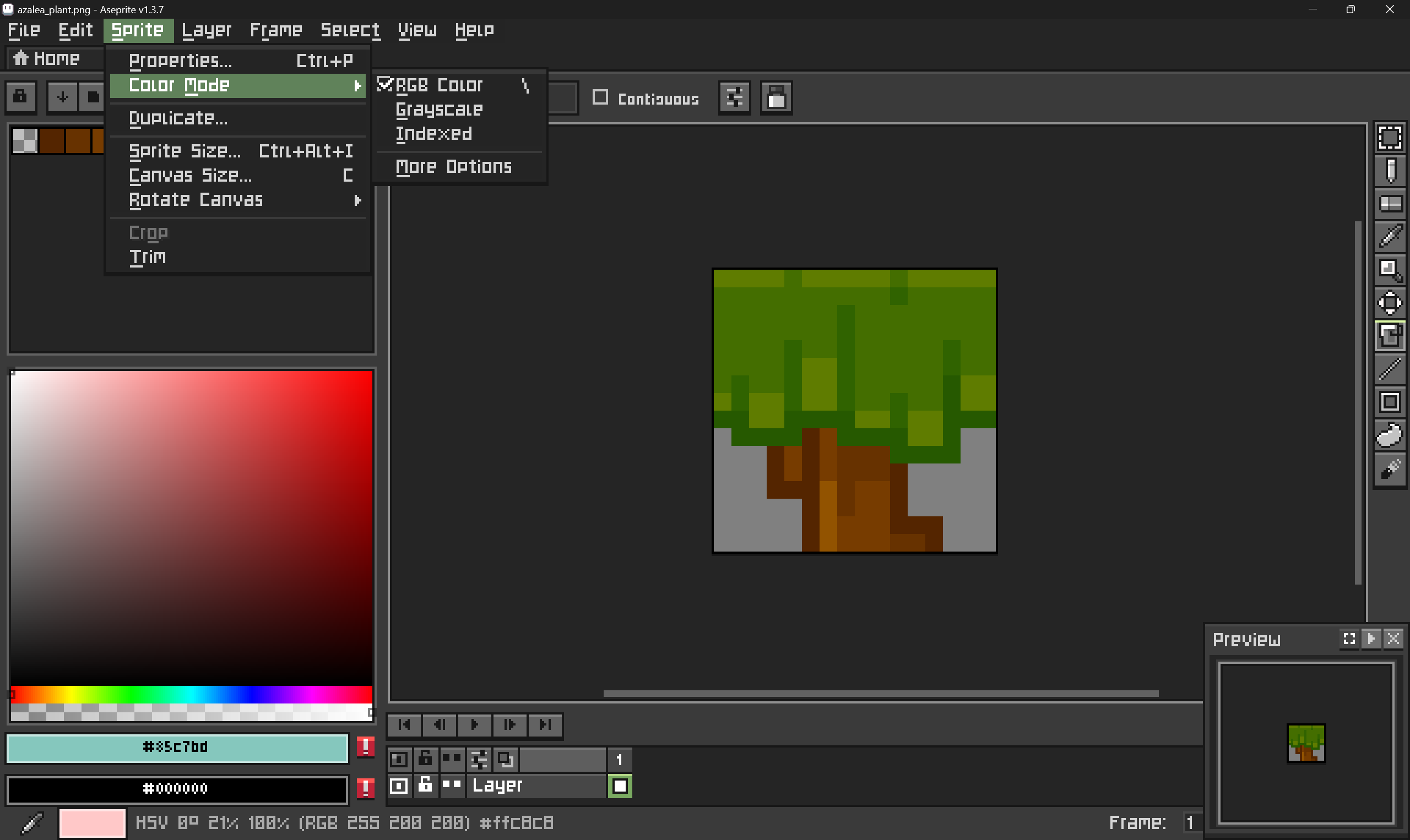
Task: Toggle visibility of the Layer row
Action: (399, 786)
